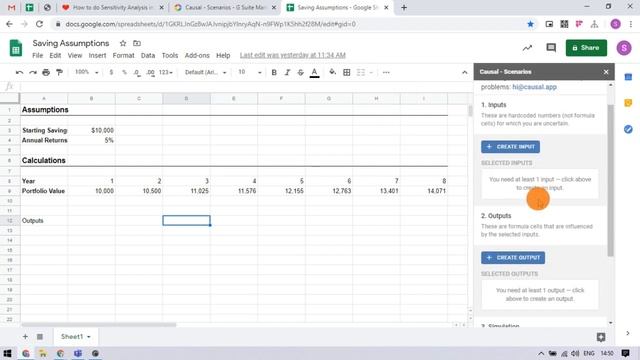
Task: Open the Data menu
Action: coord(148,56)
